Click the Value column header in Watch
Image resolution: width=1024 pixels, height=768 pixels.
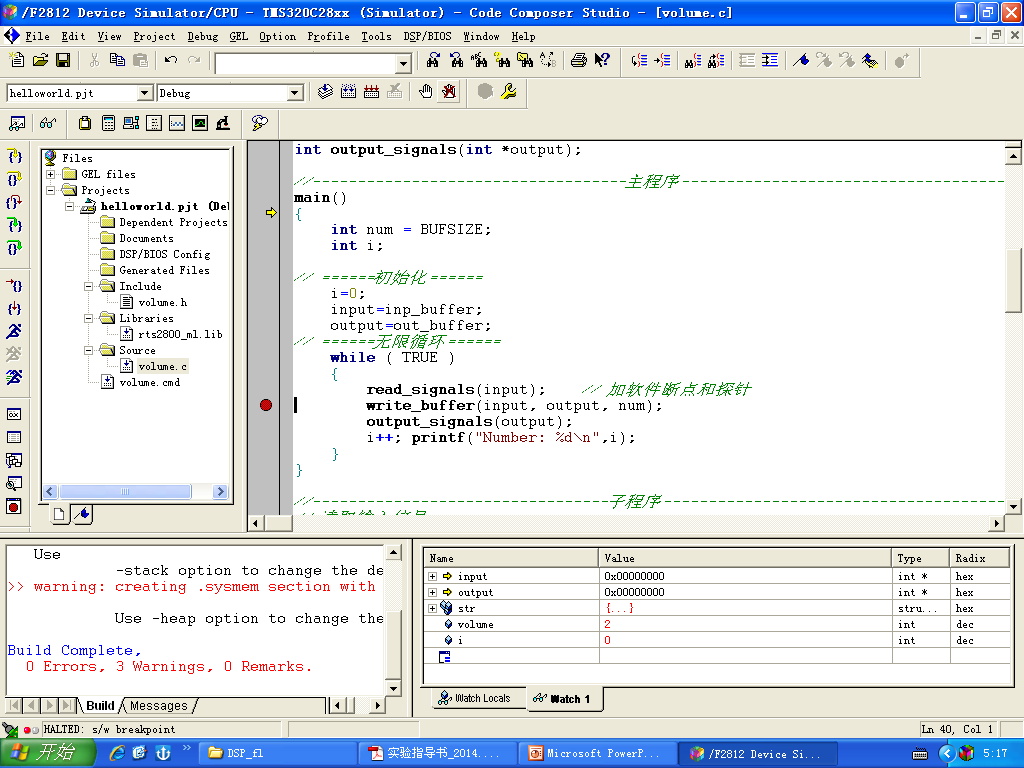click(744, 559)
